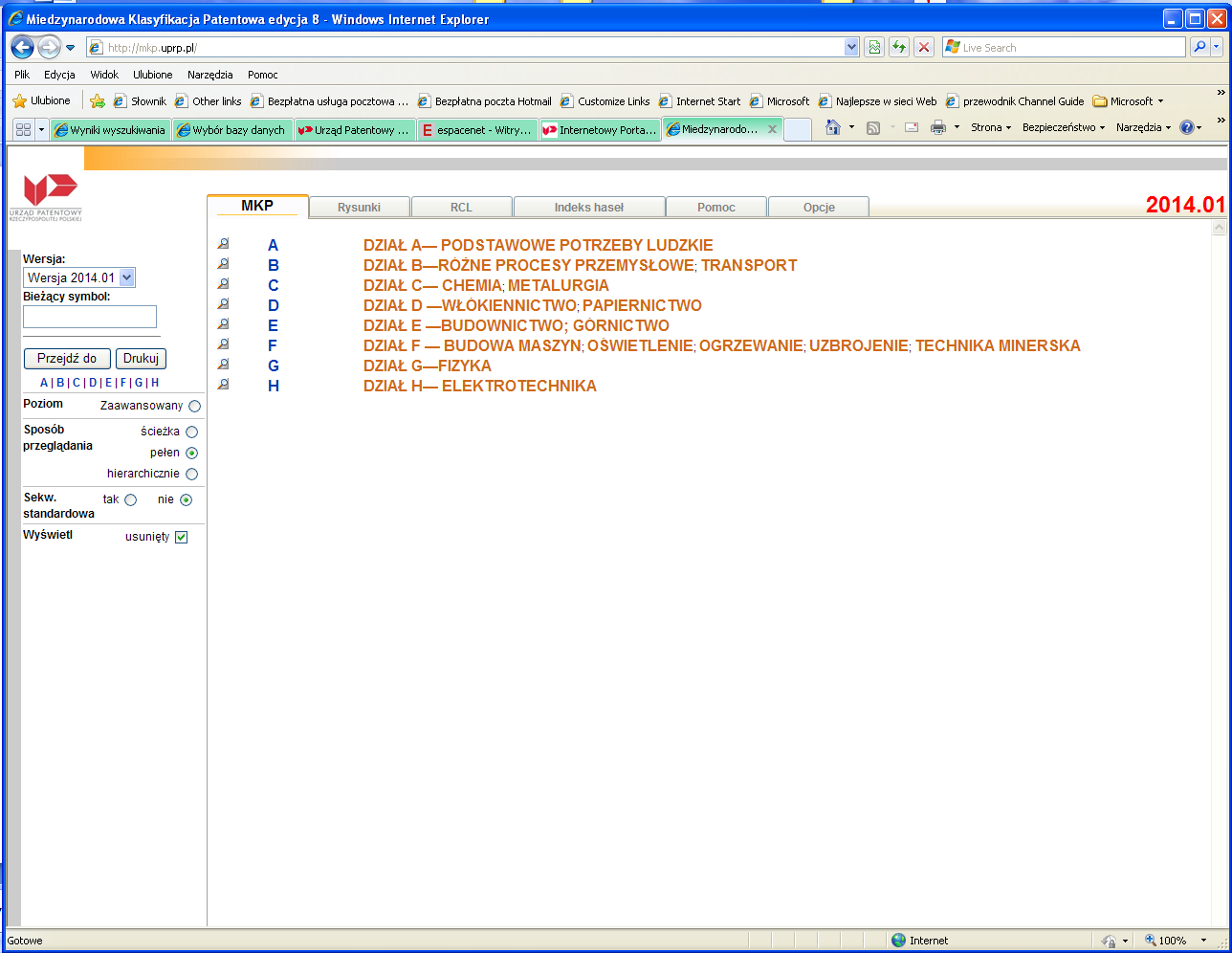
Task: Click the compatibility view icon in address bar
Action: point(873,47)
